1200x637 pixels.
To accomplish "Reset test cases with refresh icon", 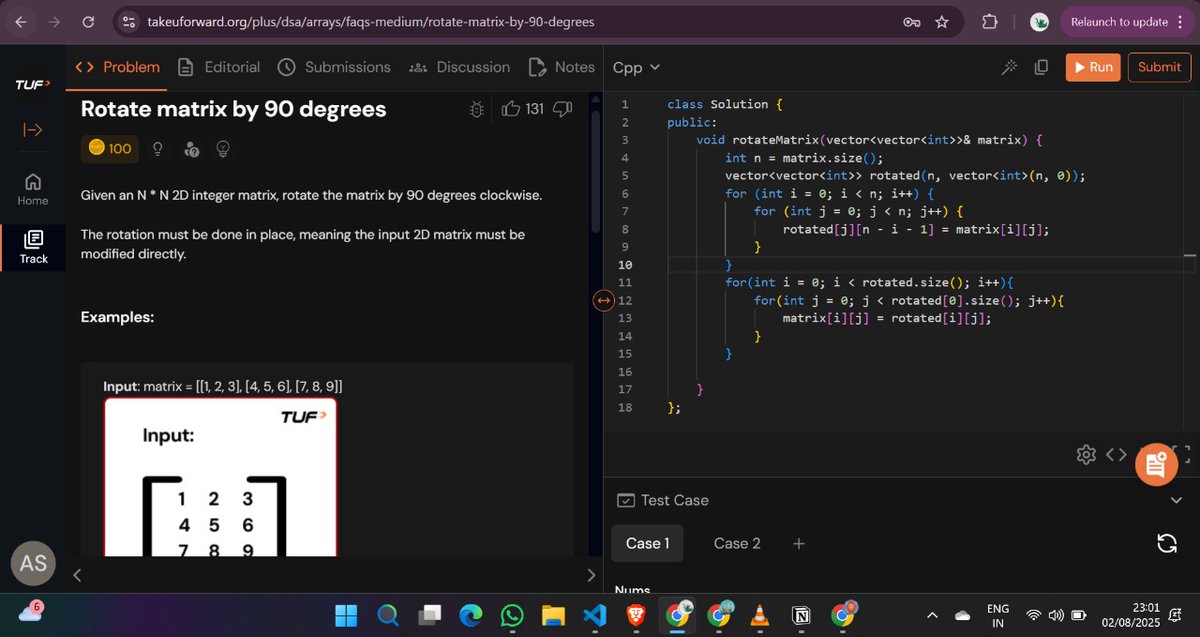I will [x=1165, y=543].
